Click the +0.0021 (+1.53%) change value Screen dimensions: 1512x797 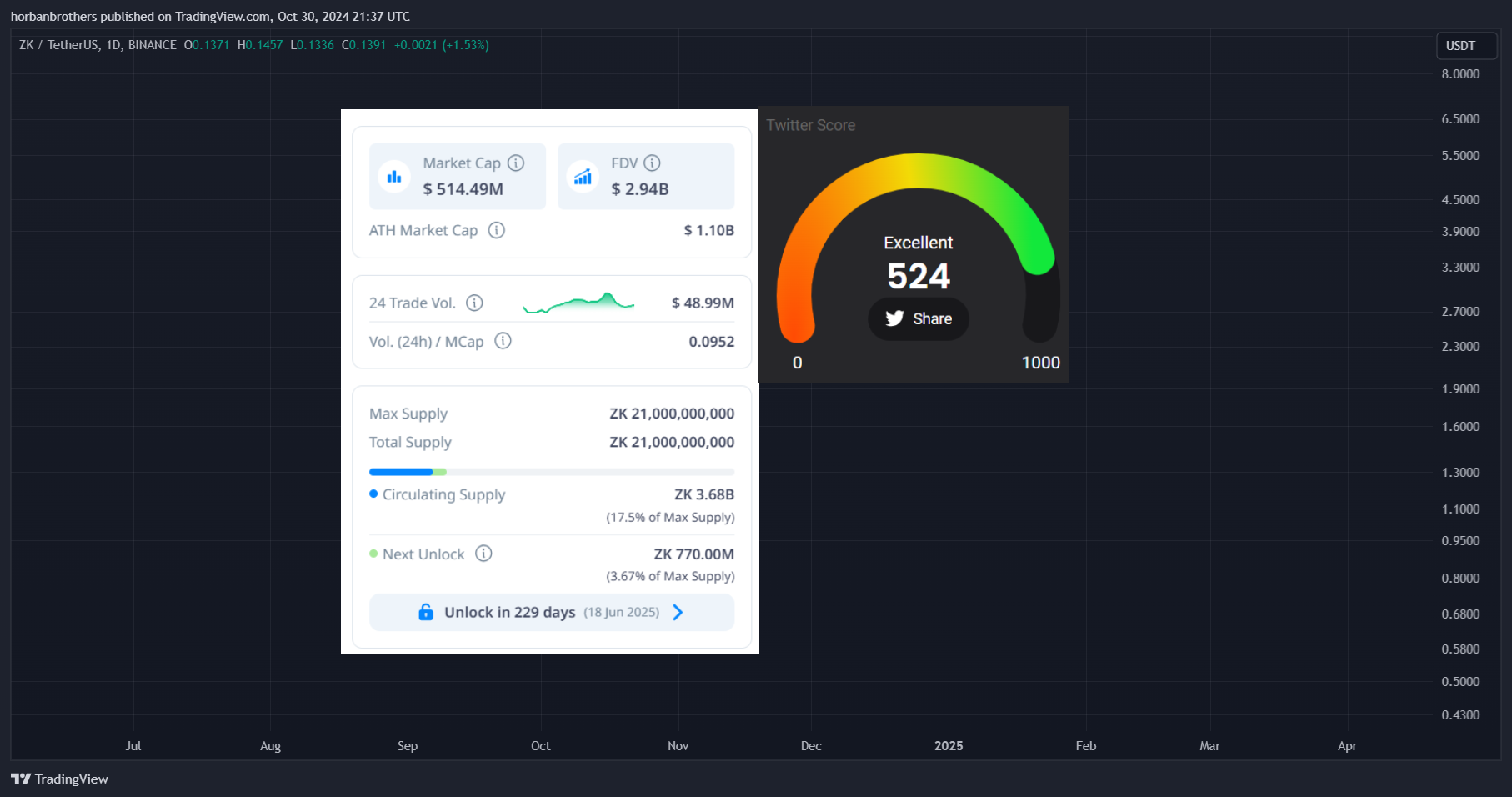[x=442, y=45]
